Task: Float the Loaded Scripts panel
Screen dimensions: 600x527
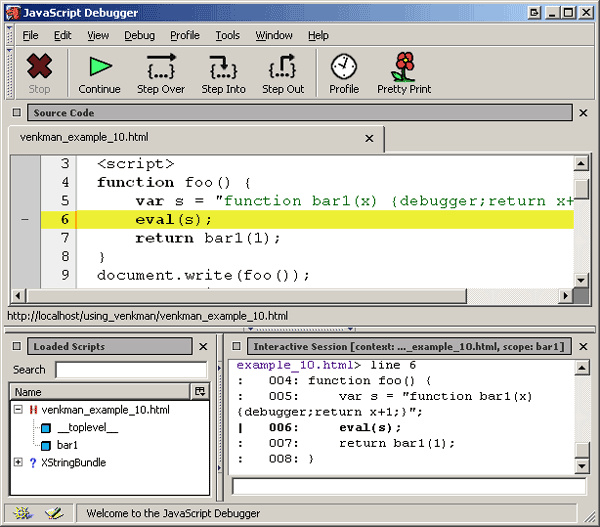Action: click(16, 346)
